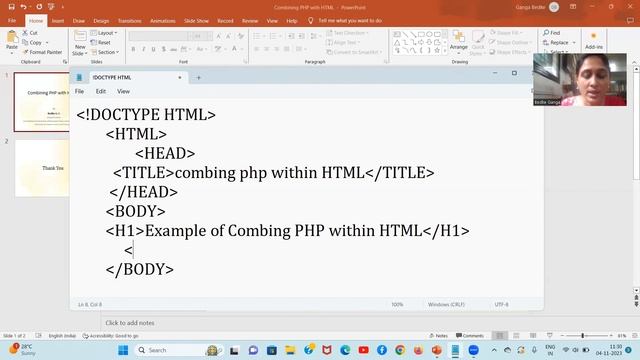Click the zoom slider in PowerPoint's status bar
Viewport: 640px width, 360px height.
586,336
